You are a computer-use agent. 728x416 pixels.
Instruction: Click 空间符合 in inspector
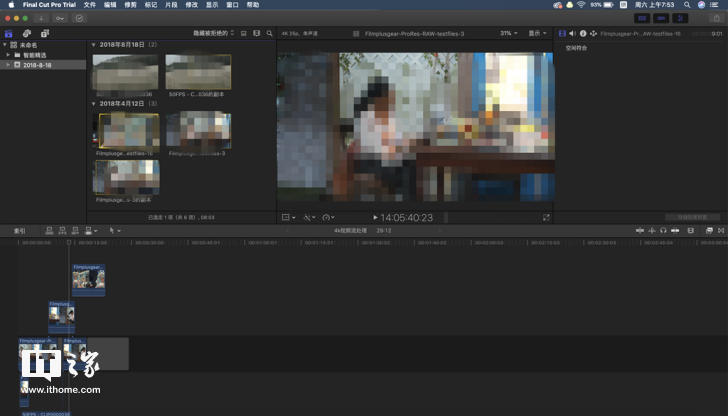click(576, 48)
